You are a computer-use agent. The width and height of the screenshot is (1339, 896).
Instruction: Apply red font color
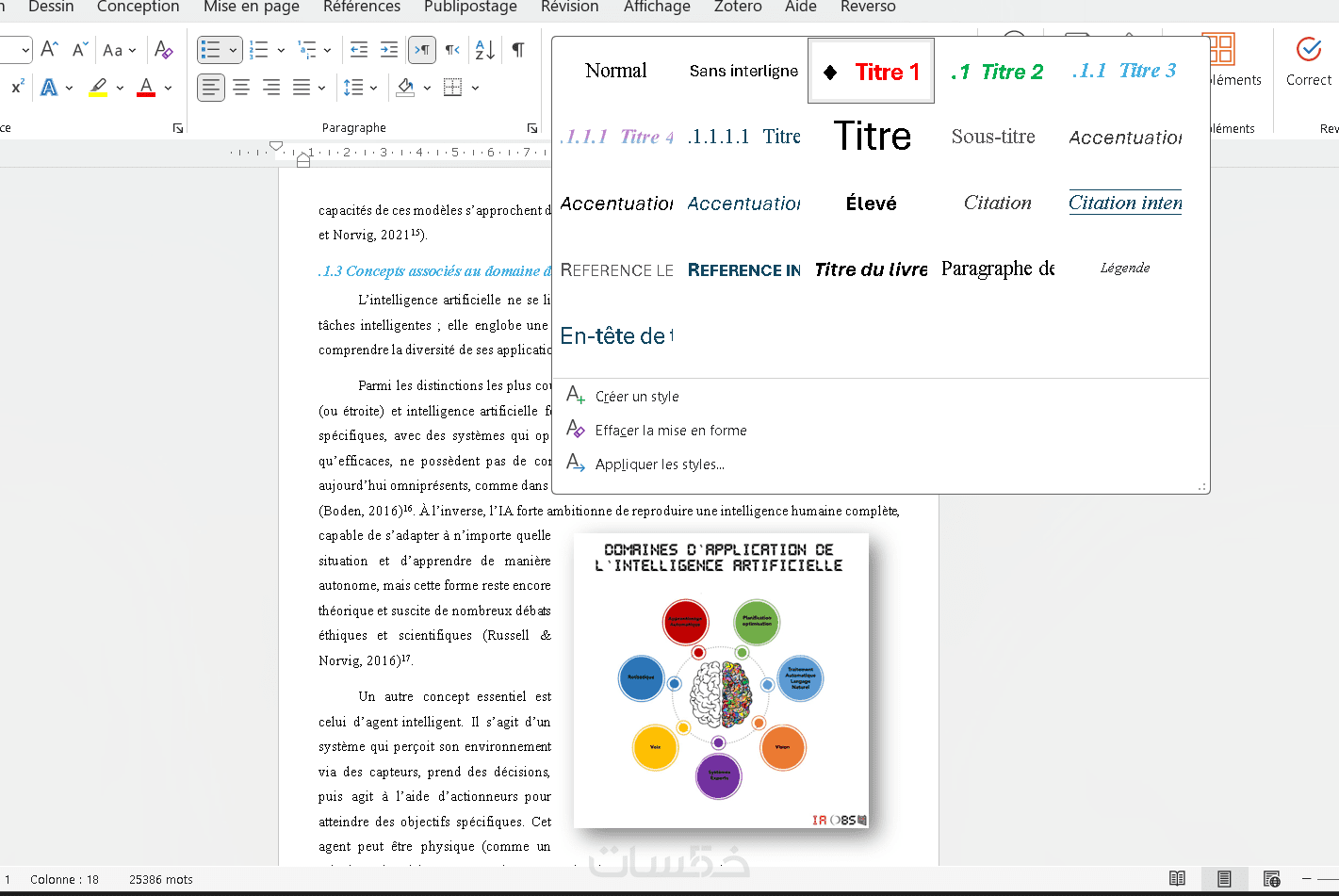pos(146,88)
